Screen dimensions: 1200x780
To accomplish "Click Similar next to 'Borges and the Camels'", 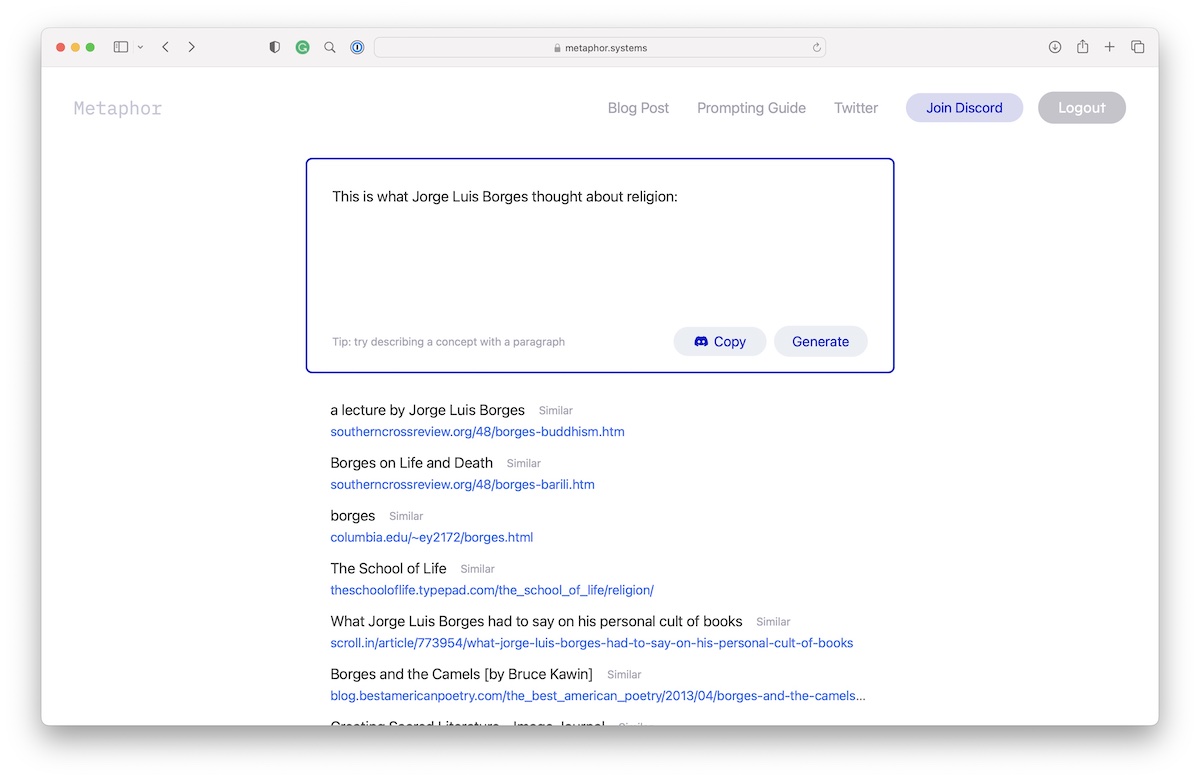I will (624, 675).
